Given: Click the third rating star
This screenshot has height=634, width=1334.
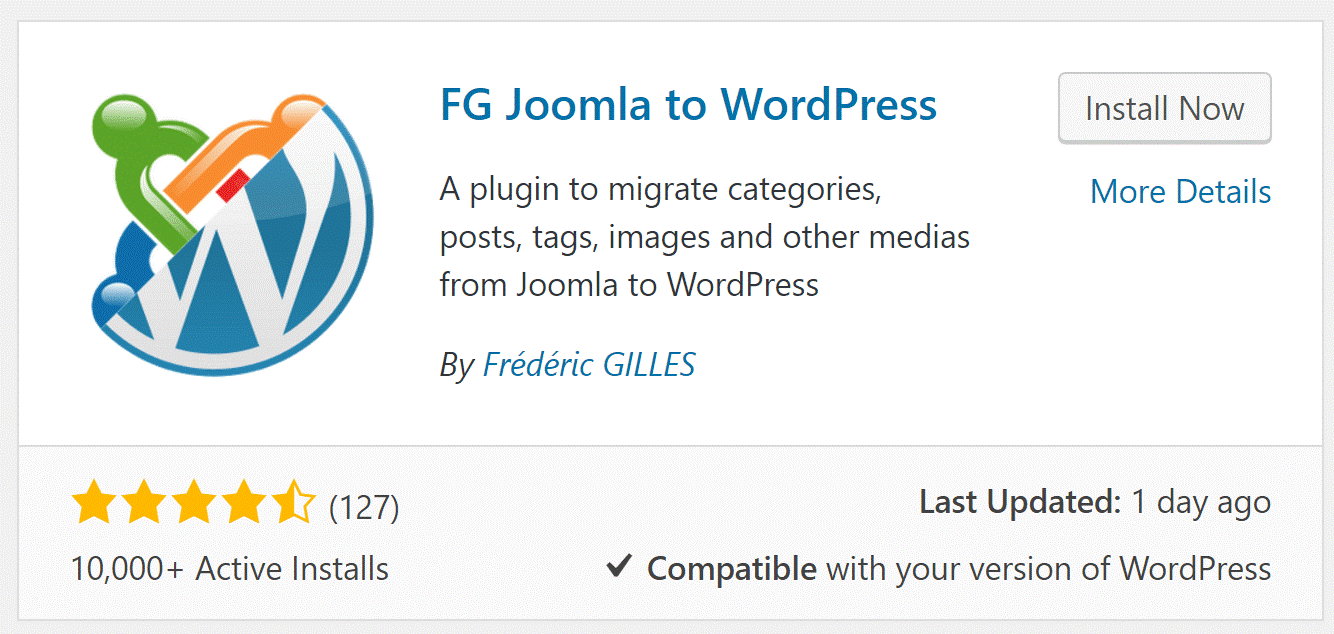Looking at the screenshot, I should 193,503.
